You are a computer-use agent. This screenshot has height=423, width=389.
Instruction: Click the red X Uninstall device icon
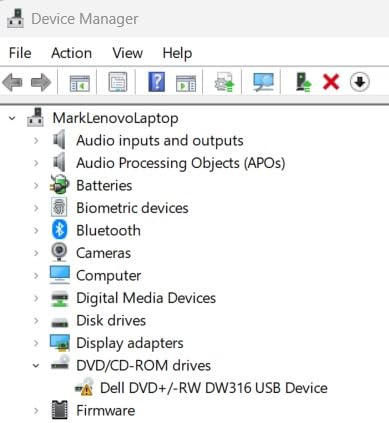click(x=331, y=82)
